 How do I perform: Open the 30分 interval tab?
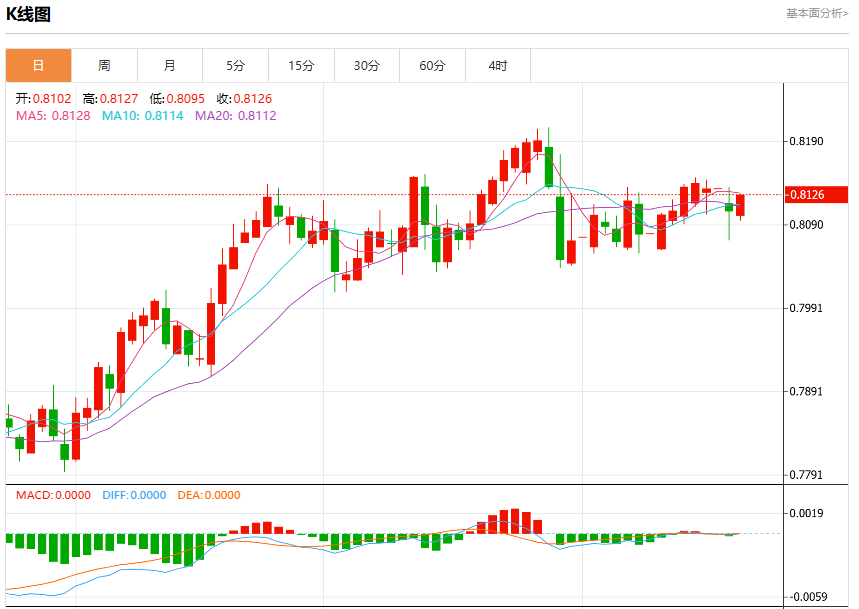(366, 66)
